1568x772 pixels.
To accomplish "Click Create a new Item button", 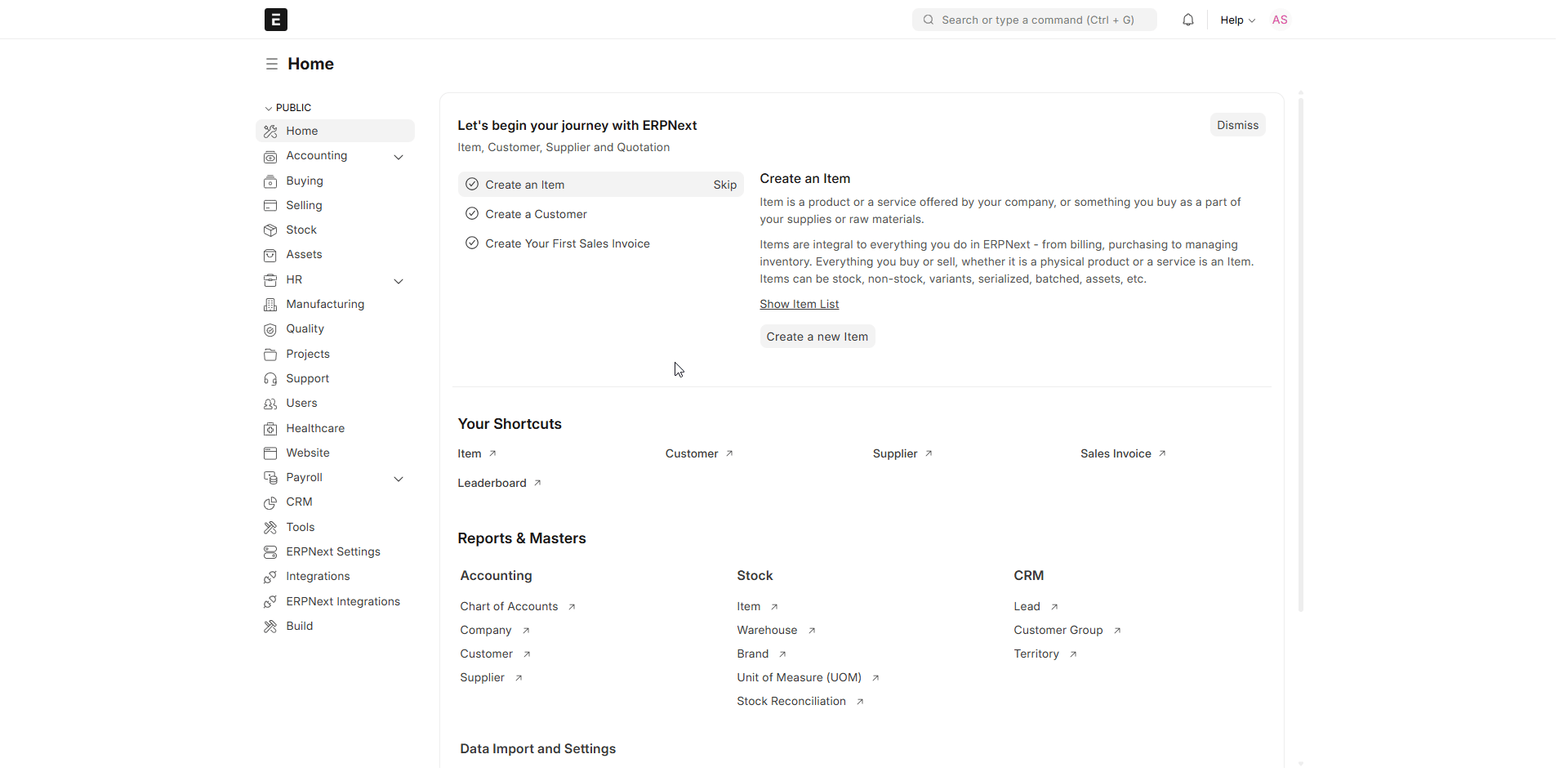I will (817, 337).
